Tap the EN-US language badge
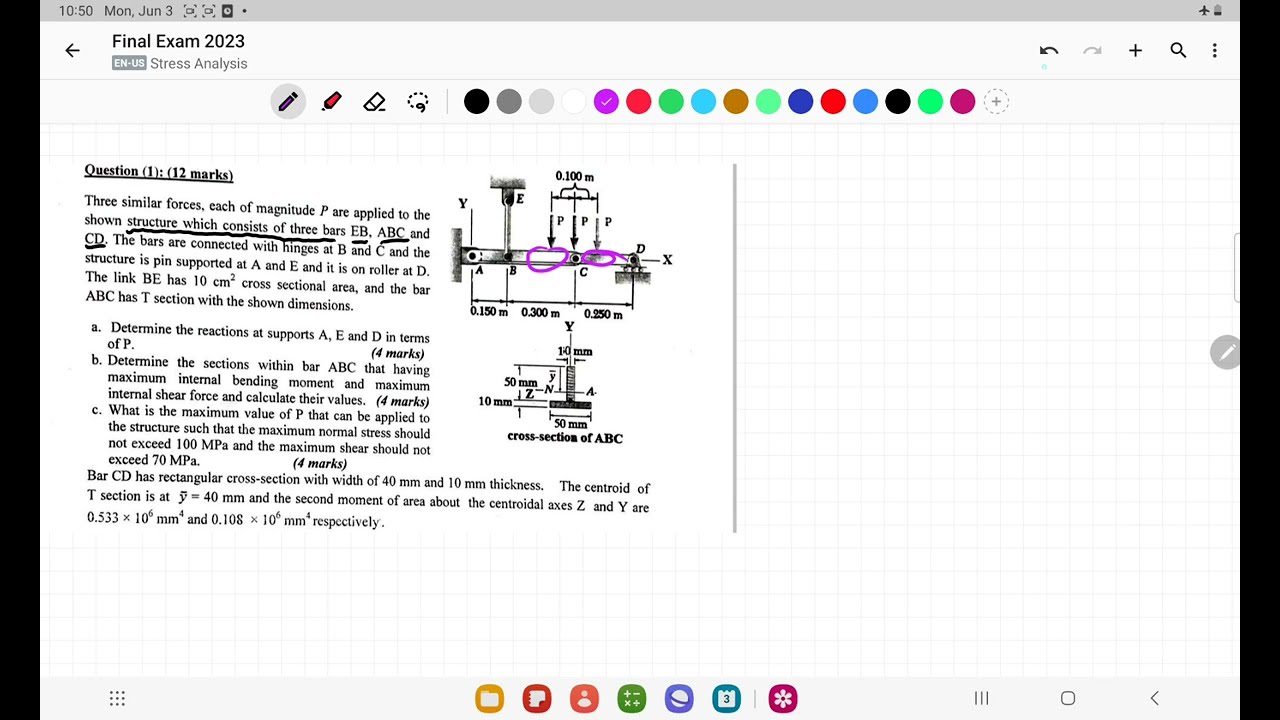Image resolution: width=1280 pixels, height=720 pixels. [129, 64]
